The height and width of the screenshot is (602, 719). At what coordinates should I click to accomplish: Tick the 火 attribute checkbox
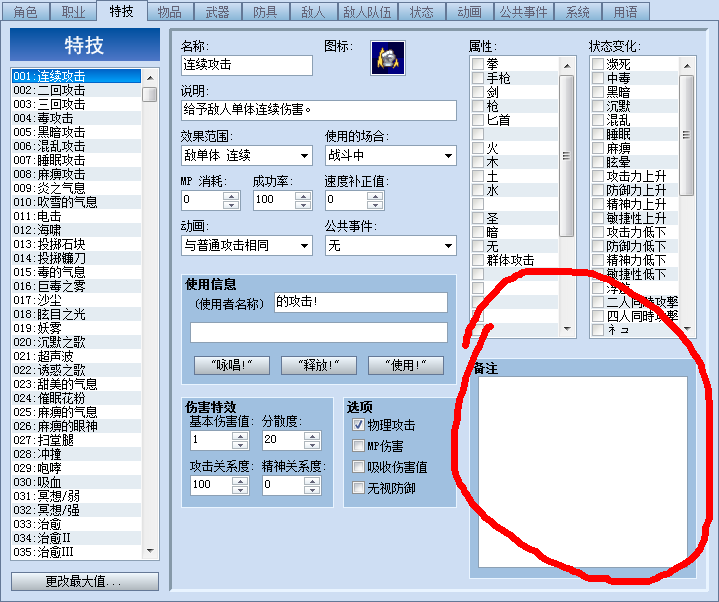[x=478, y=148]
